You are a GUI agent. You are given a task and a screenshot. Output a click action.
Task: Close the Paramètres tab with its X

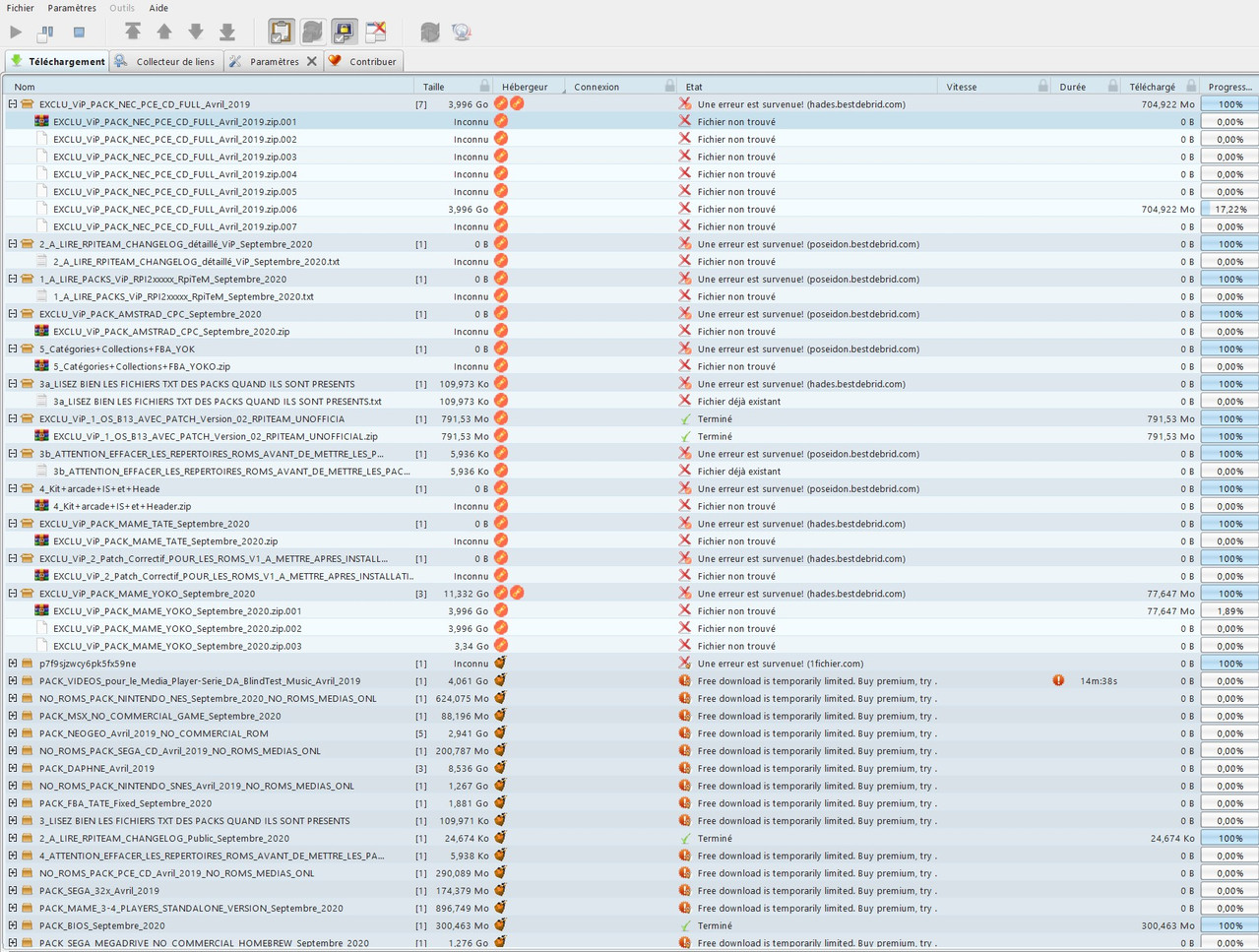312,61
